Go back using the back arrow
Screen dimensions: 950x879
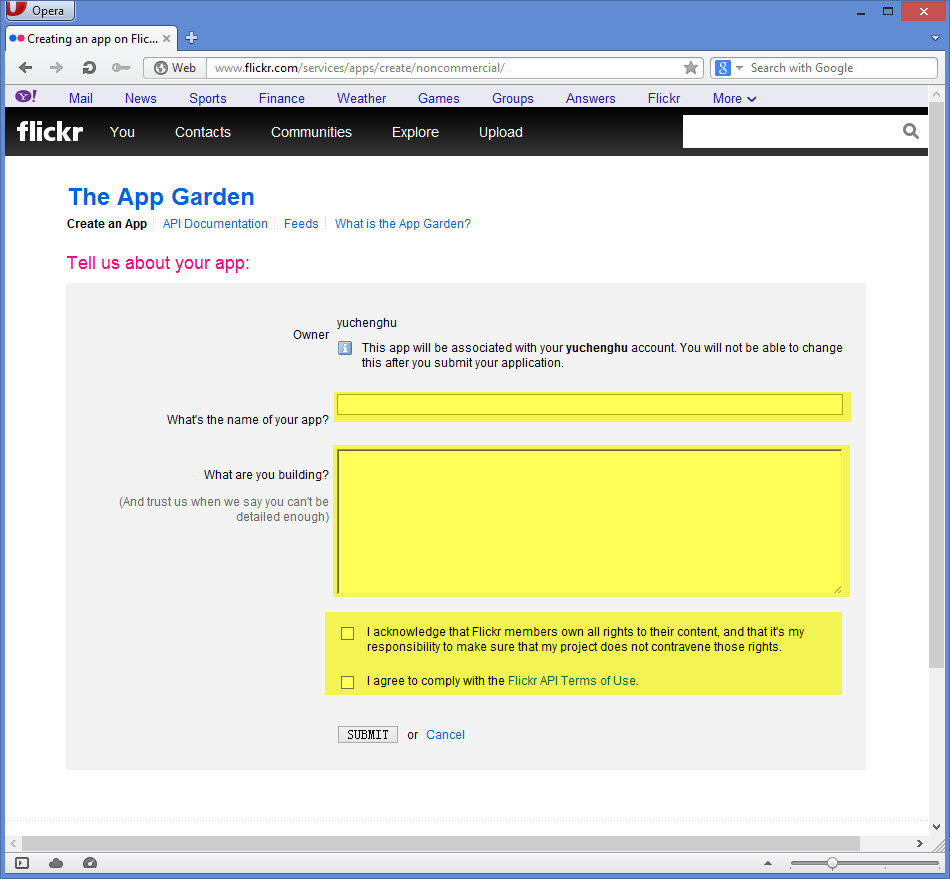point(25,68)
